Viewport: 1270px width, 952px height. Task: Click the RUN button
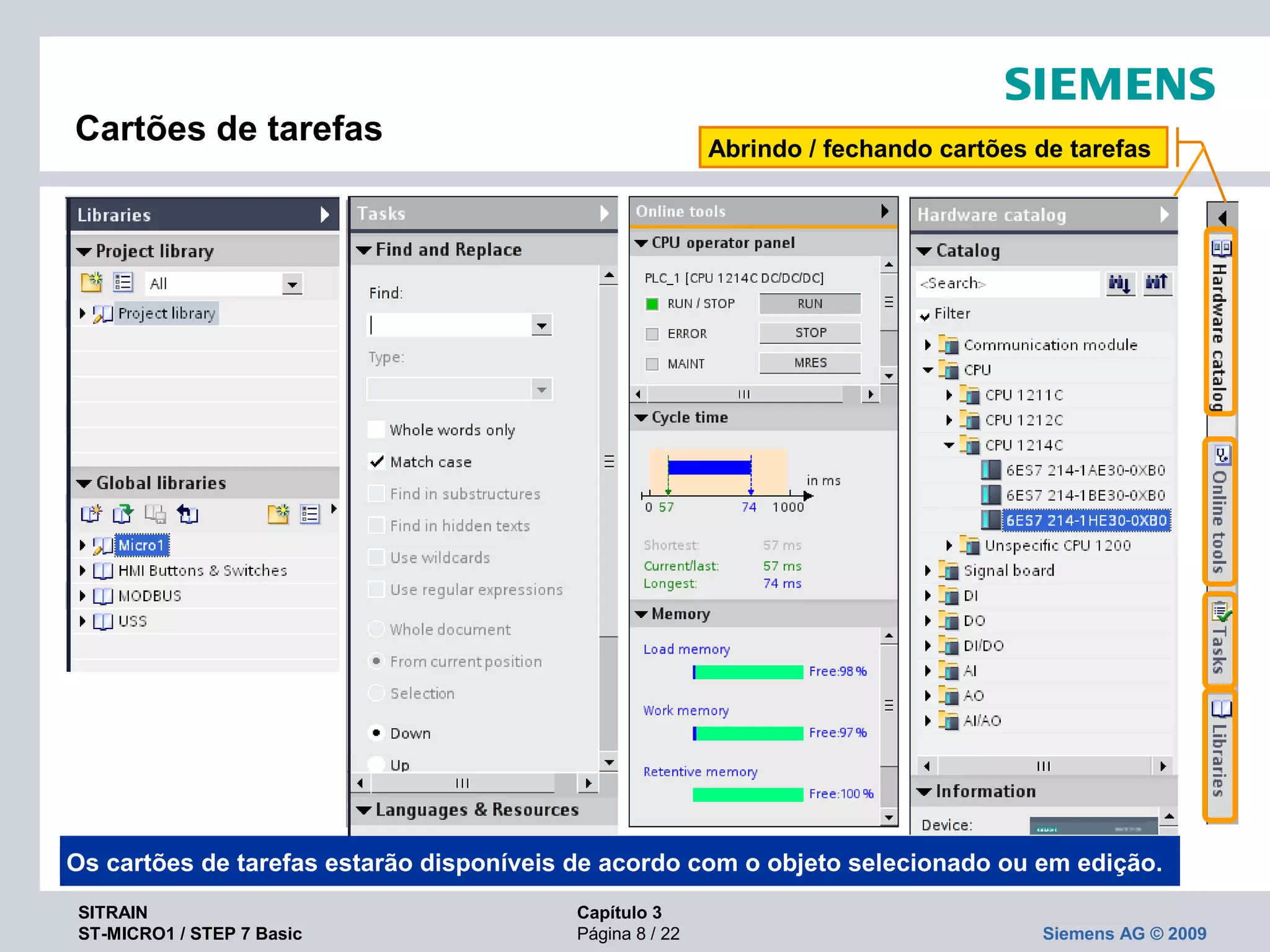810,304
